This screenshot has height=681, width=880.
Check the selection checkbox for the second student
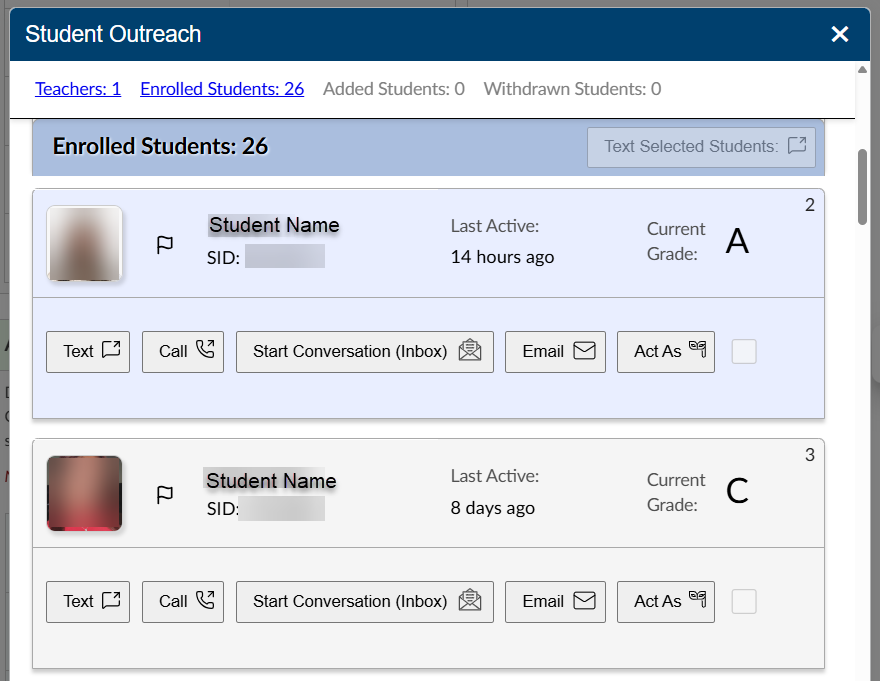[x=744, y=601]
